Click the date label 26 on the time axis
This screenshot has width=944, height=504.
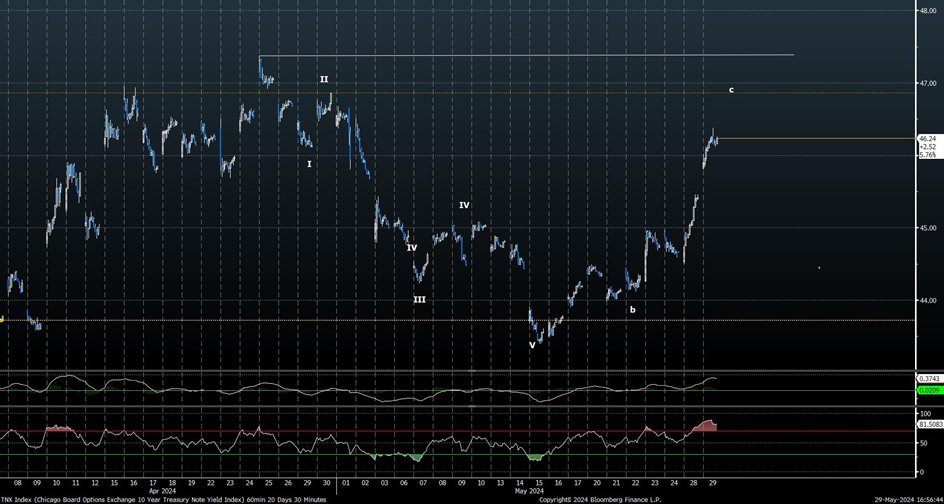pyautogui.click(x=288, y=483)
